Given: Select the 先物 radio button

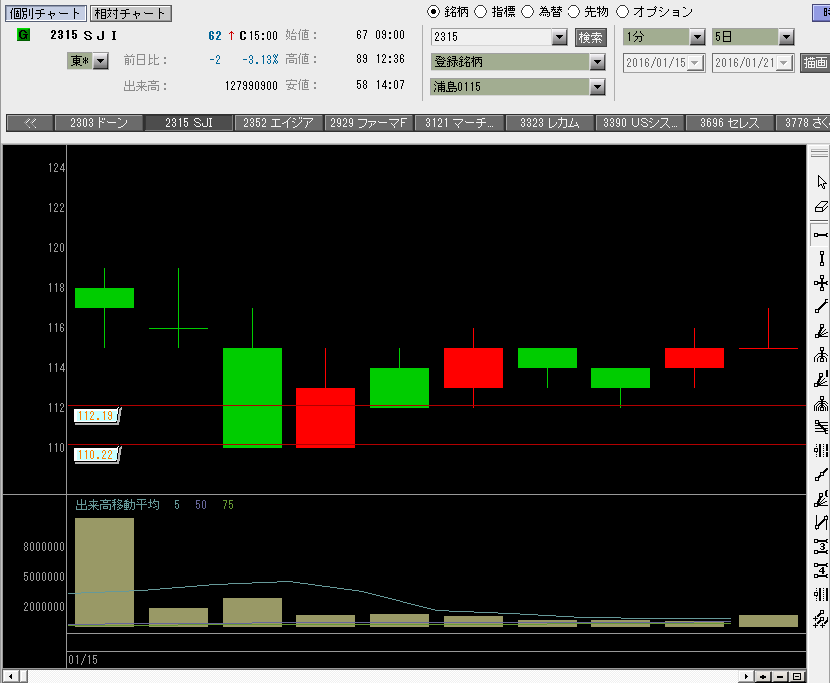Looking at the screenshot, I should 574,12.
